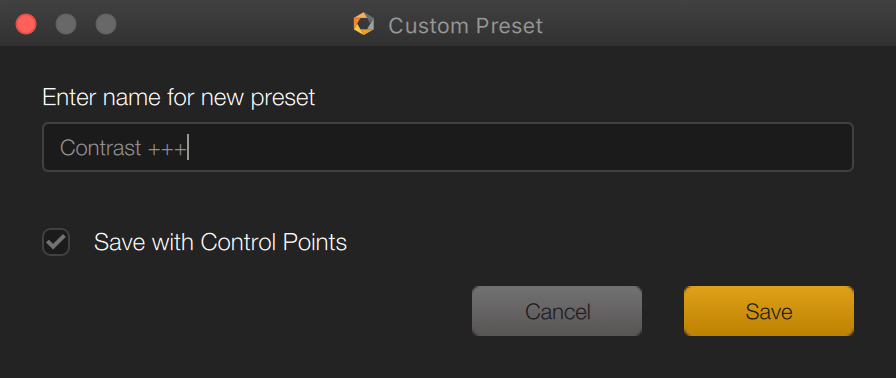This screenshot has width=896, height=378.
Task: Cancel creating the custom preset
Action: point(557,311)
